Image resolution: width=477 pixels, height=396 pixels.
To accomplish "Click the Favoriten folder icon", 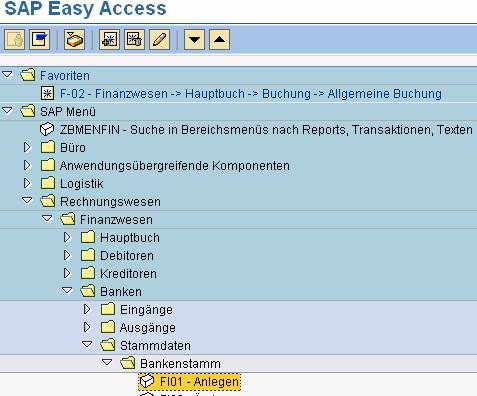I will click(28, 75).
